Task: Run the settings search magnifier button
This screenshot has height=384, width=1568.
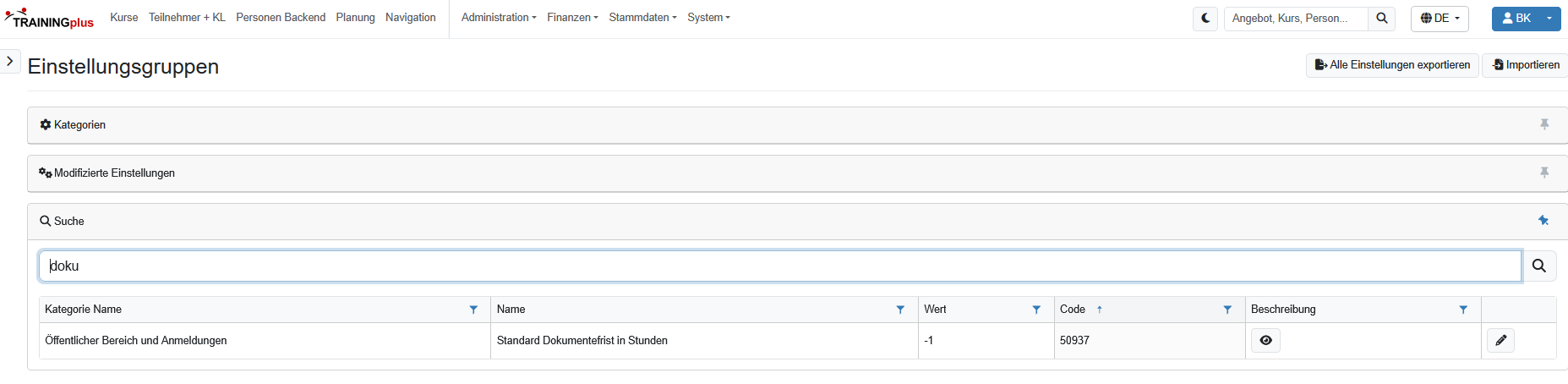Action: click(1539, 266)
